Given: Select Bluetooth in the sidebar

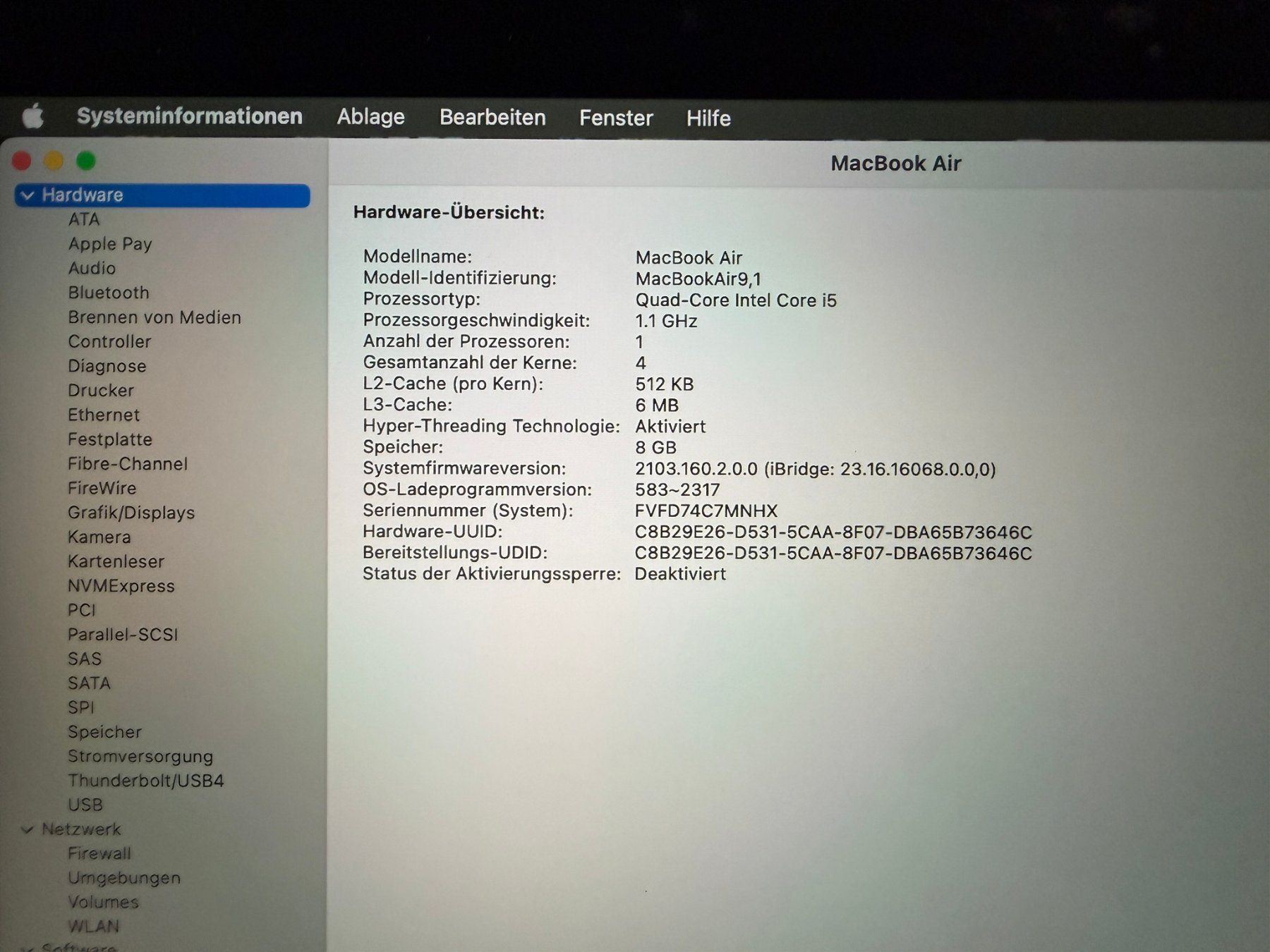Looking at the screenshot, I should pyautogui.click(x=109, y=293).
